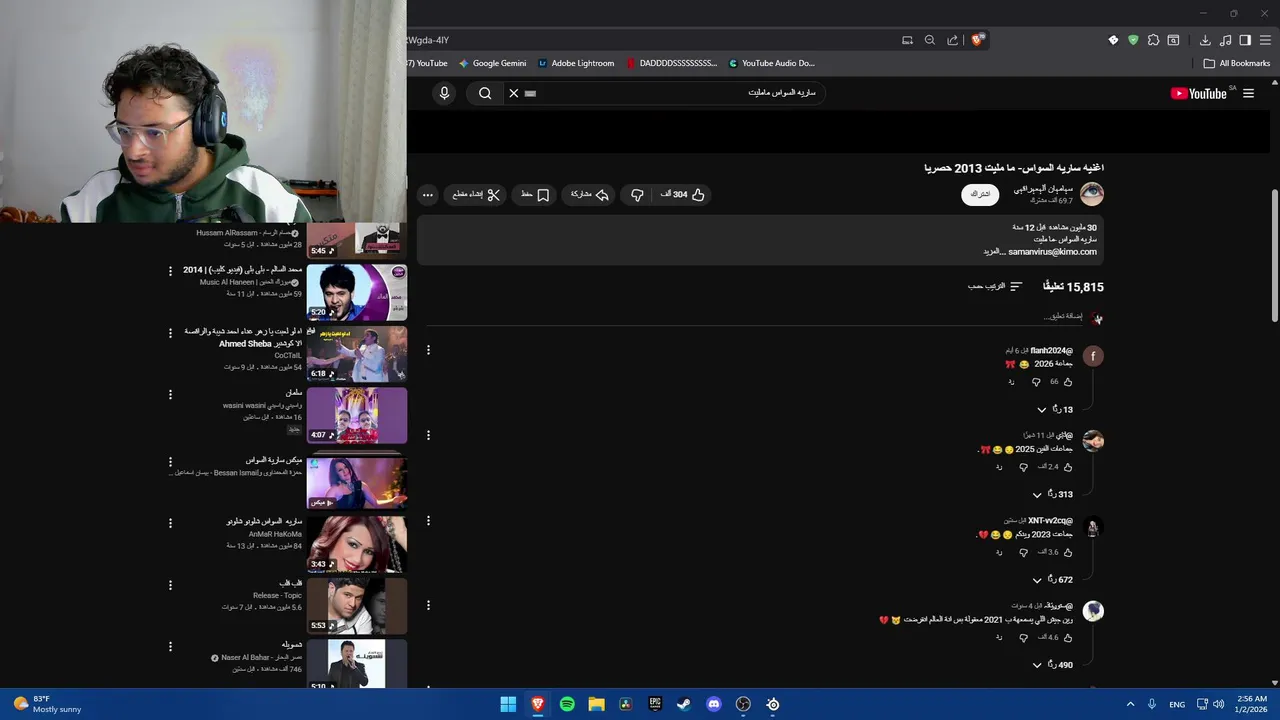Image resolution: width=1280 pixels, height=720 pixels.
Task: Dislike the comment by flanh2024
Action: [x=1036, y=382]
